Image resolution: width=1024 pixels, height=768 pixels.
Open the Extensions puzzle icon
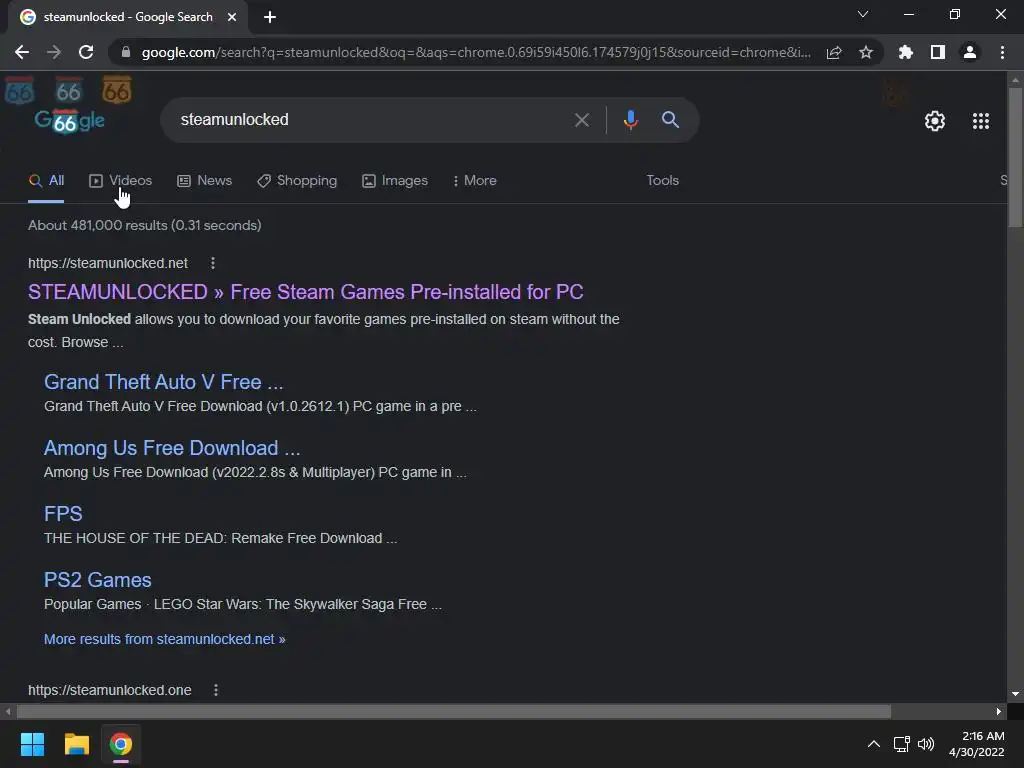coord(905,52)
